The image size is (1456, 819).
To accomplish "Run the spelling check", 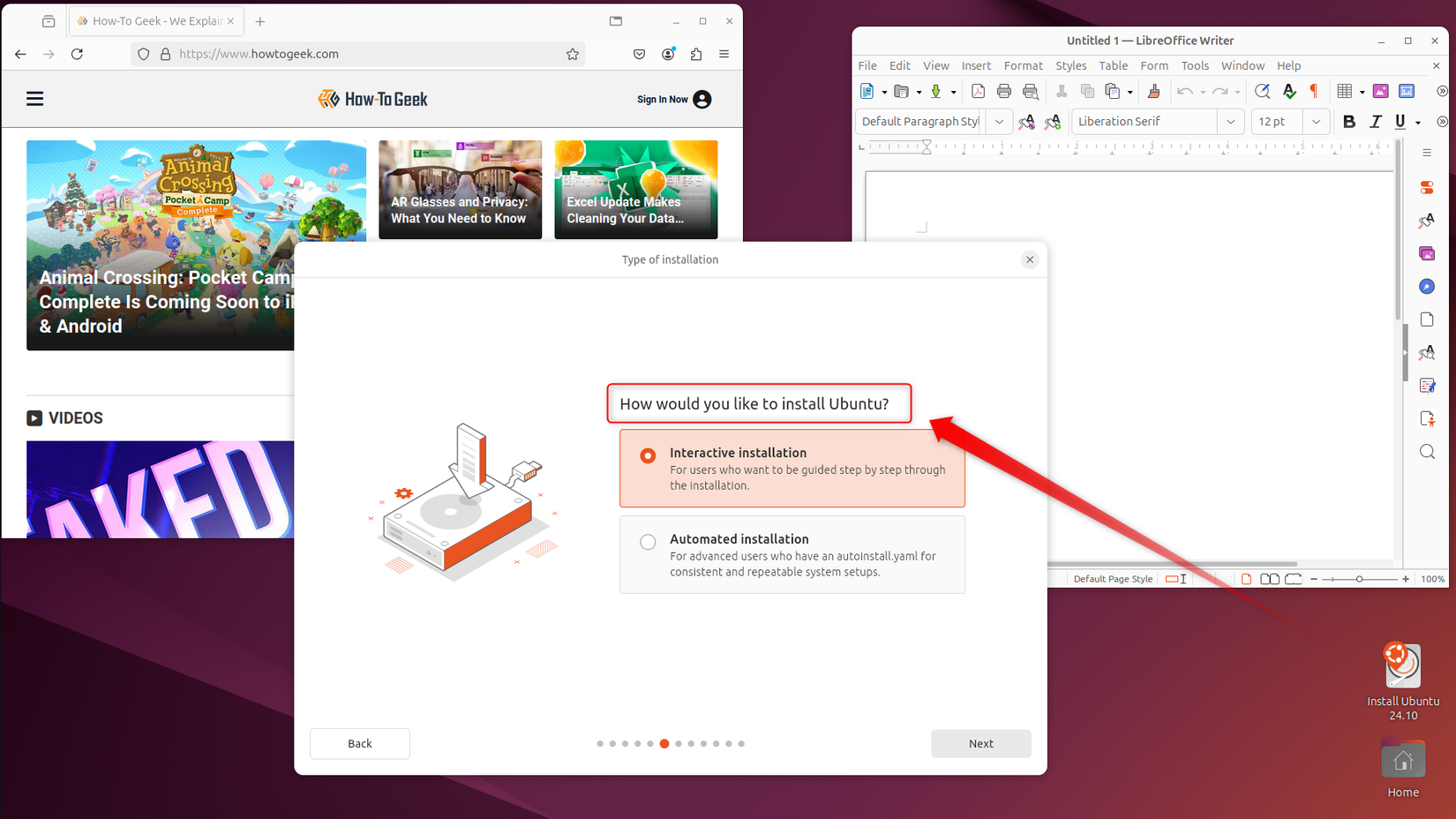I will (x=1288, y=91).
